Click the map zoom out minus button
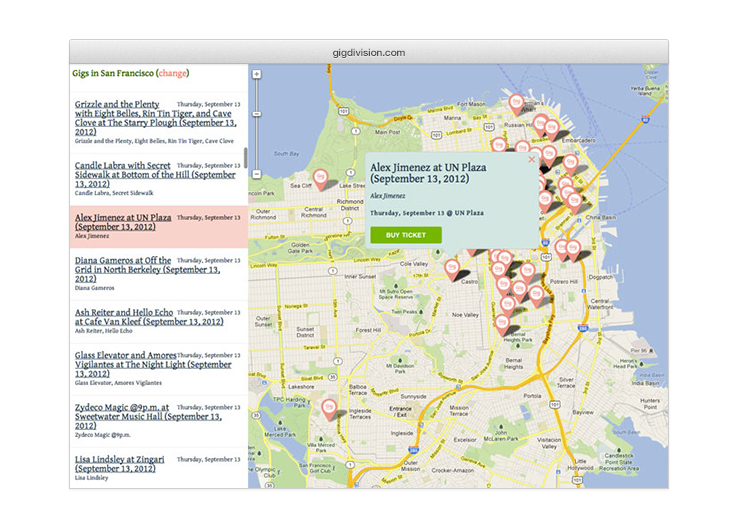This screenshot has height=524, width=735. [257, 173]
